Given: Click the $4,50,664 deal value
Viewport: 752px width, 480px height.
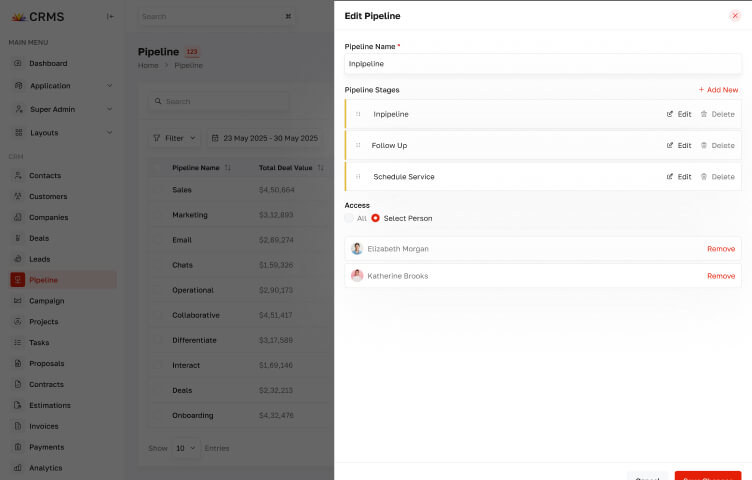Looking at the screenshot, I should tap(277, 190).
